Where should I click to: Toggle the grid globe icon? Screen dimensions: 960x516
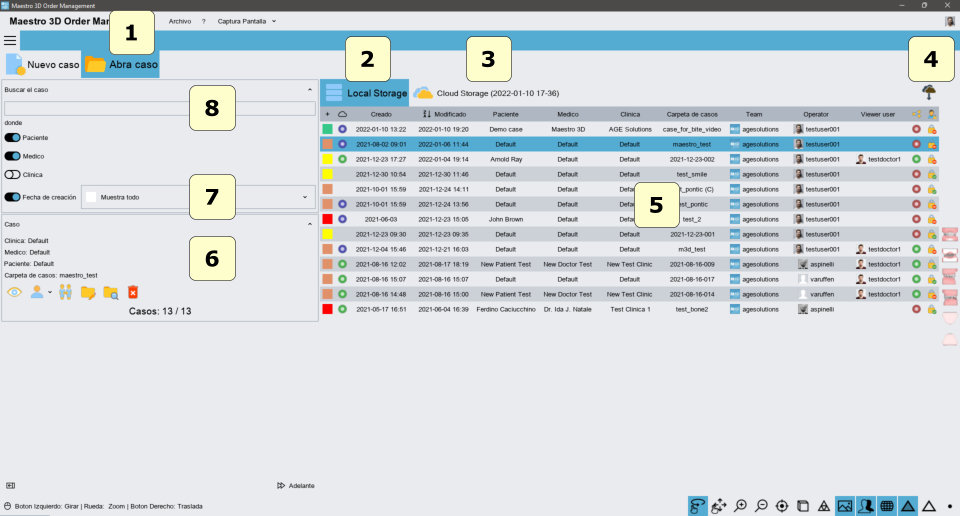pyautogui.click(x=887, y=506)
